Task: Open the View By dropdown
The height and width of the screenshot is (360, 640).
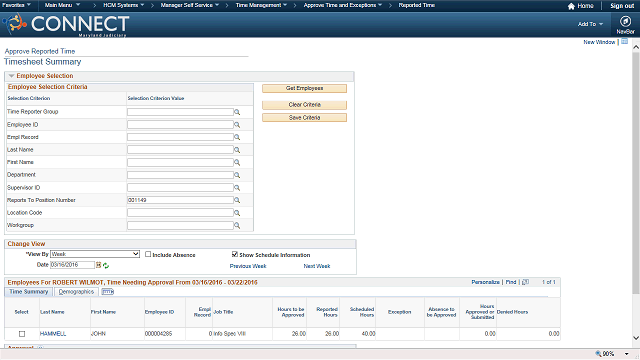Action: [x=95, y=254]
